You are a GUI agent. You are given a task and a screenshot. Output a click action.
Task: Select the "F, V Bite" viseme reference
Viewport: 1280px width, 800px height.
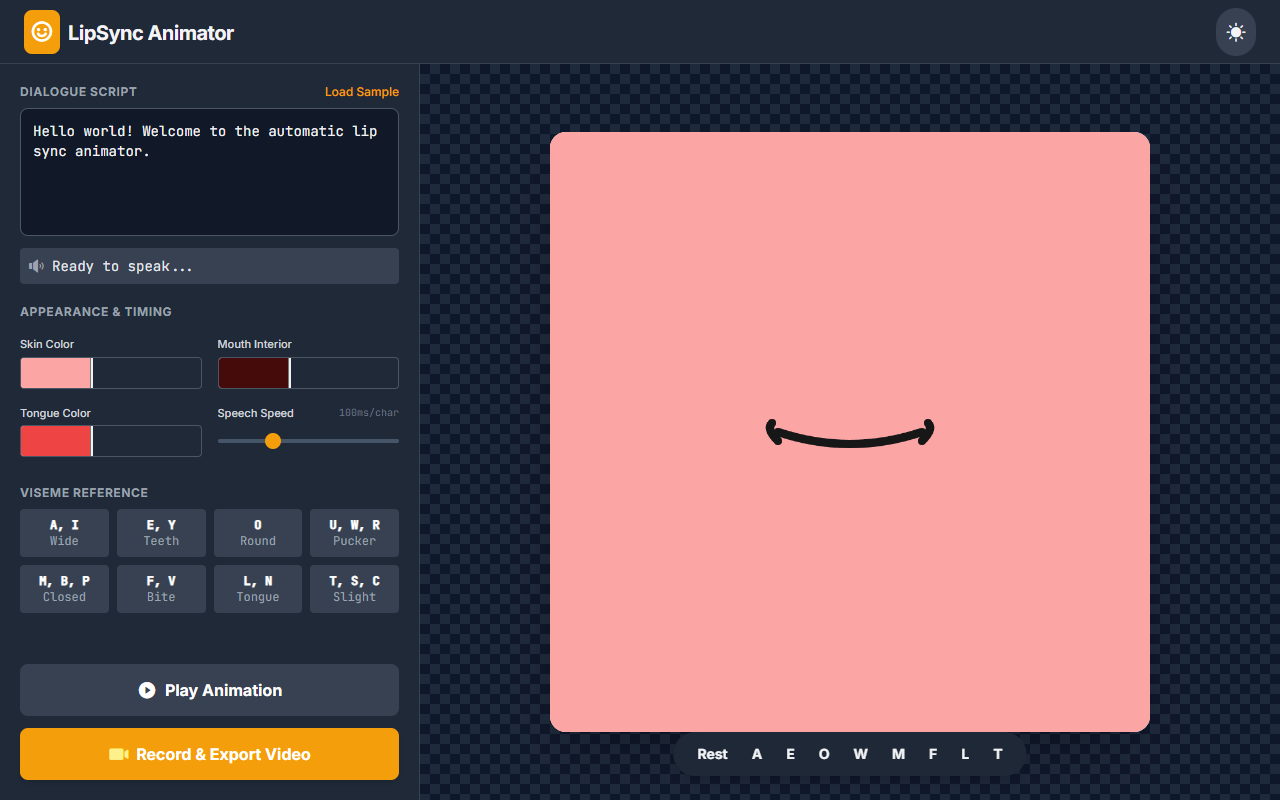click(x=161, y=588)
